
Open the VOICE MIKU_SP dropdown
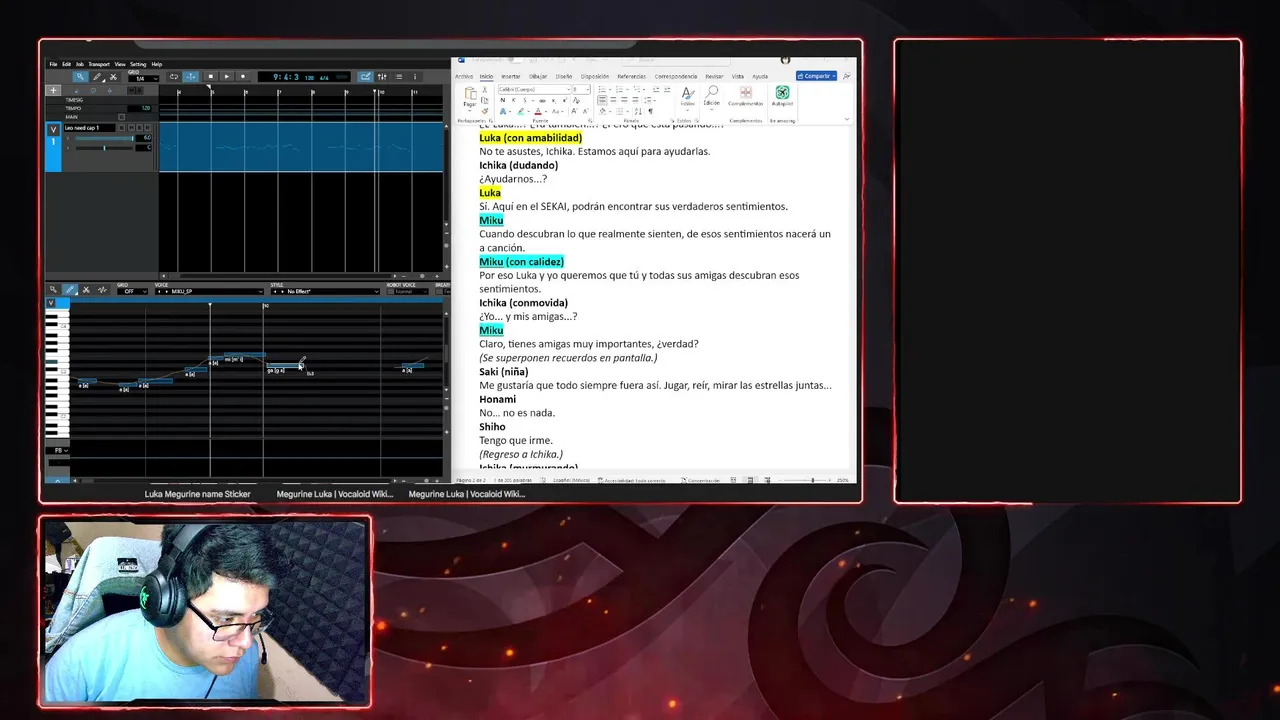209,292
